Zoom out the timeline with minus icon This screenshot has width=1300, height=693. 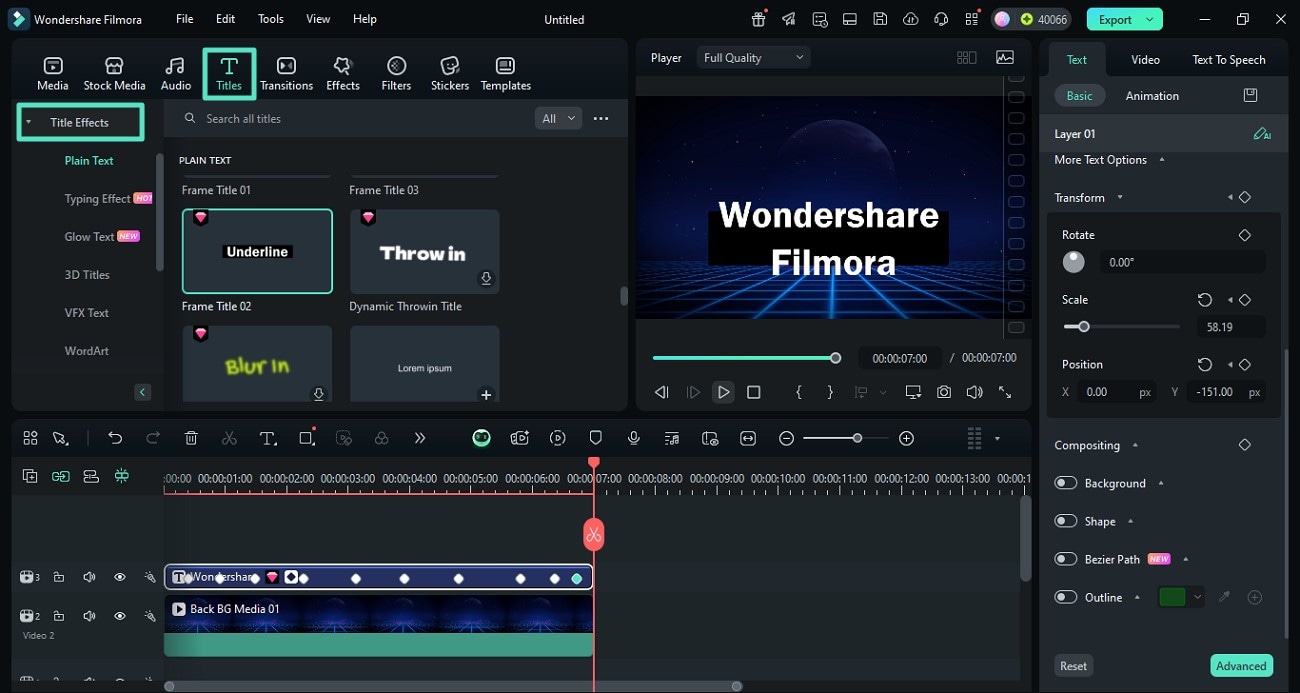click(786, 438)
